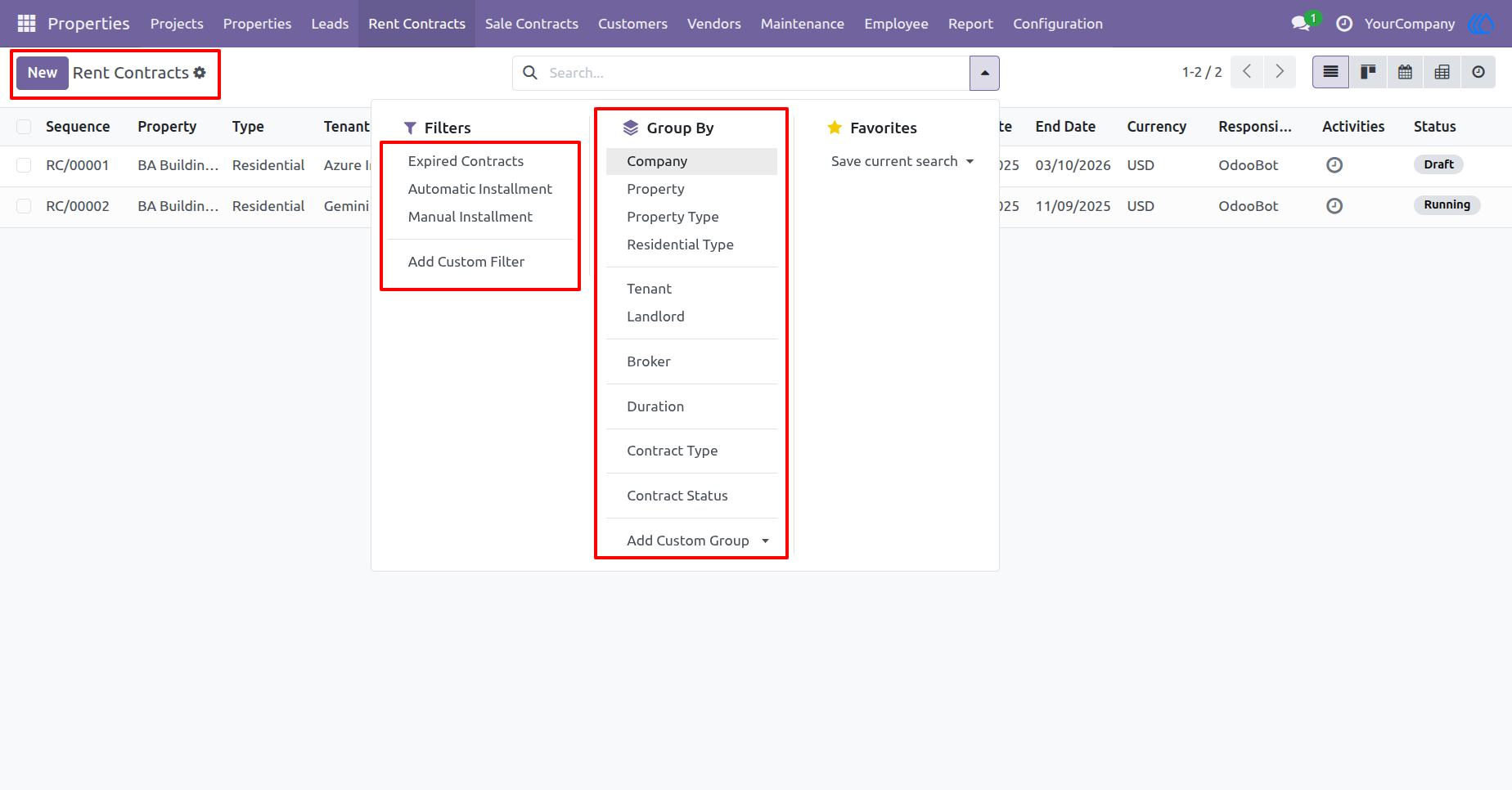The image size is (1512, 790).
Task: Open the Report menu
Action: [x=970, y=24]
